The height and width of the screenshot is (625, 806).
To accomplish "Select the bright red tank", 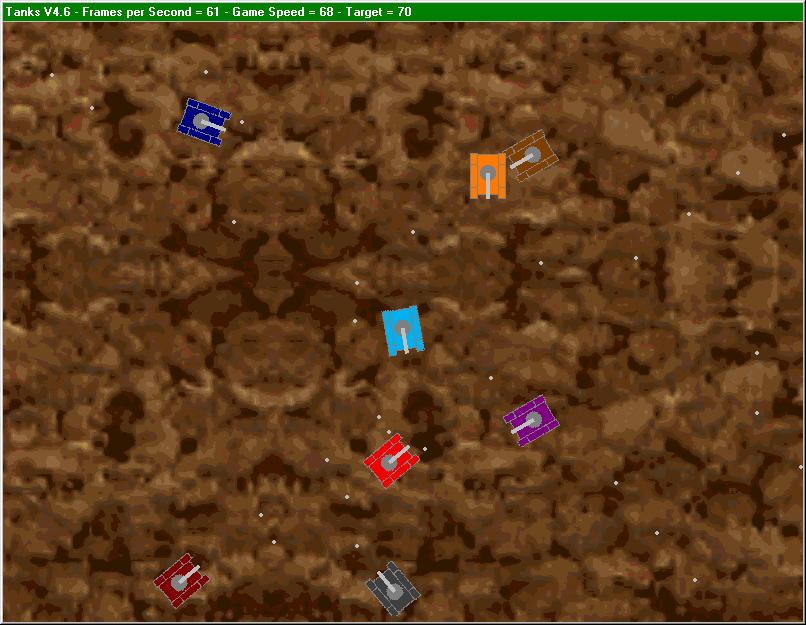I will coord(390,460).
